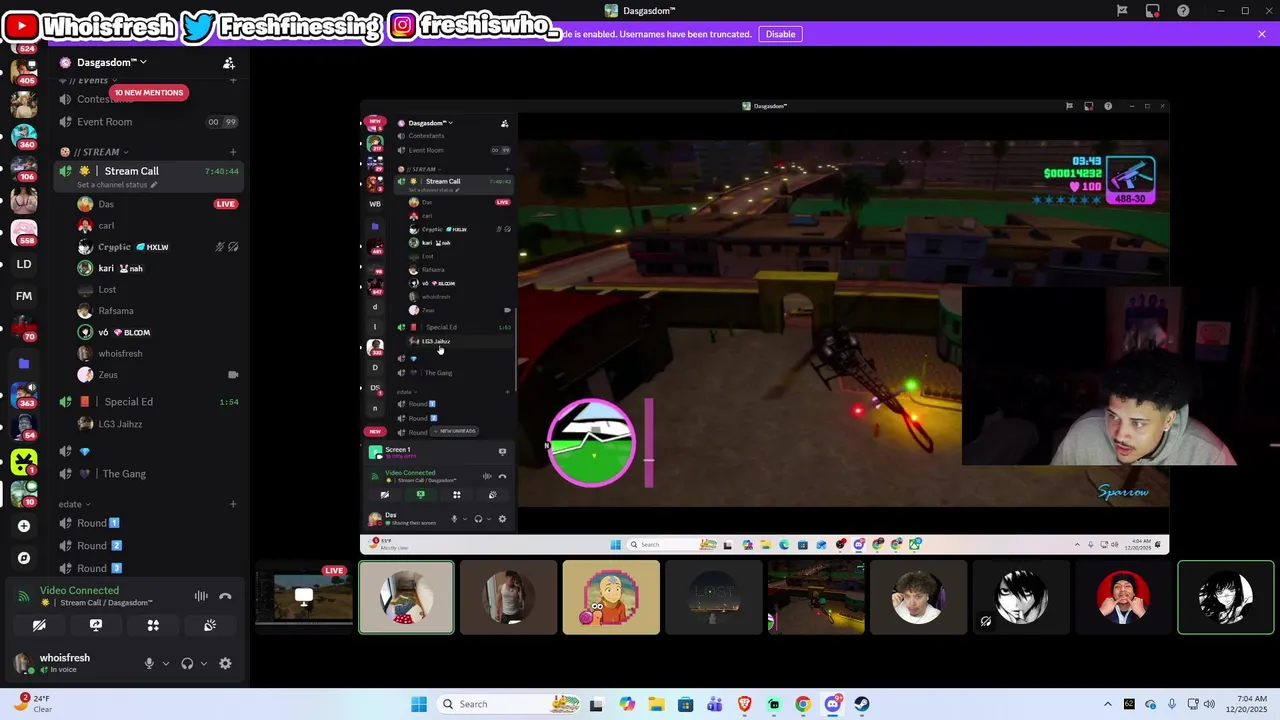Click the 10 New Mentions pill
Viewport: 1280px width, 720px height.
(149, 93)
